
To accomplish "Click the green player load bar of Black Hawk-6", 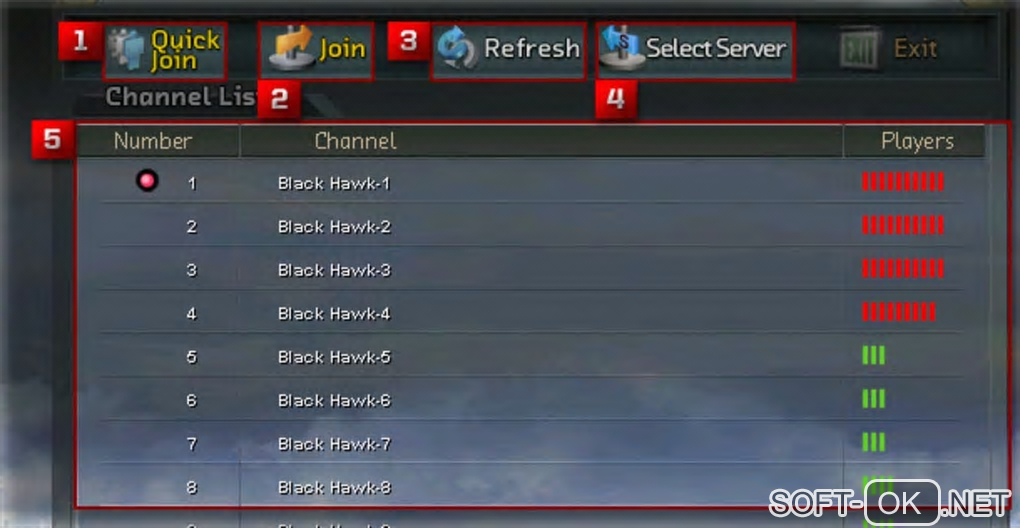I will (x=874, y=399).
